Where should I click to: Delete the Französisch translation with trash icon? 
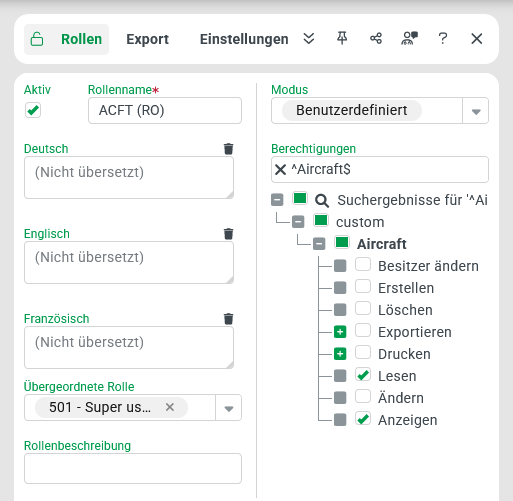click(x=229, y=319)
